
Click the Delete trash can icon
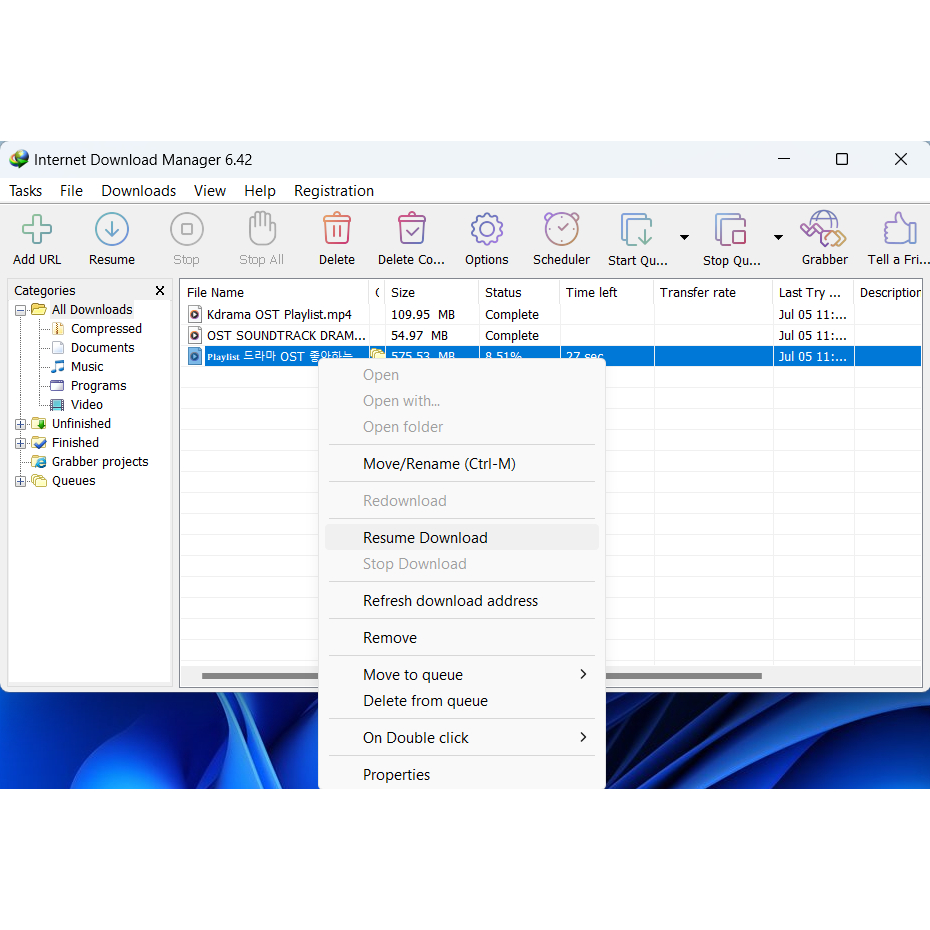[336, 229]
